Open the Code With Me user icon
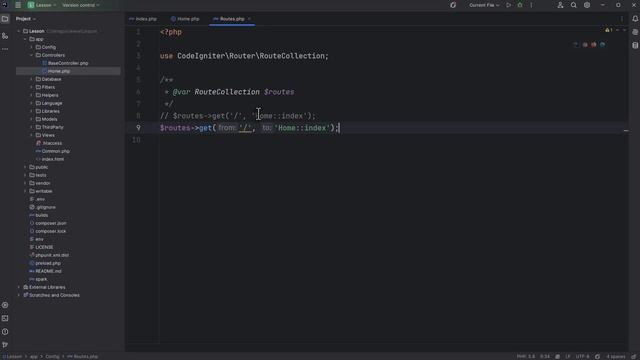Viewport: 640px width, 360px height. click(560, 5)
